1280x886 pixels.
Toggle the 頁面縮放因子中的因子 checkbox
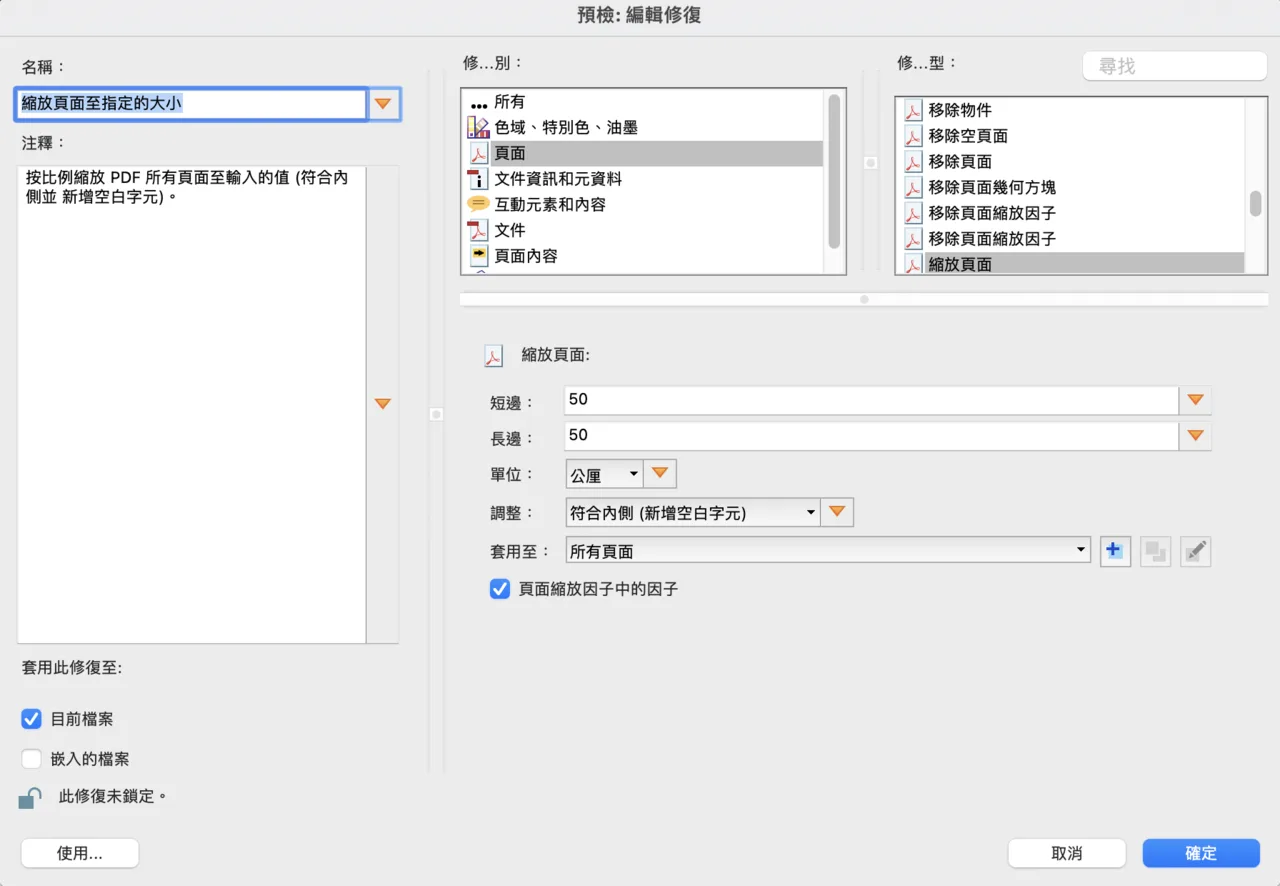pos(500,589)
